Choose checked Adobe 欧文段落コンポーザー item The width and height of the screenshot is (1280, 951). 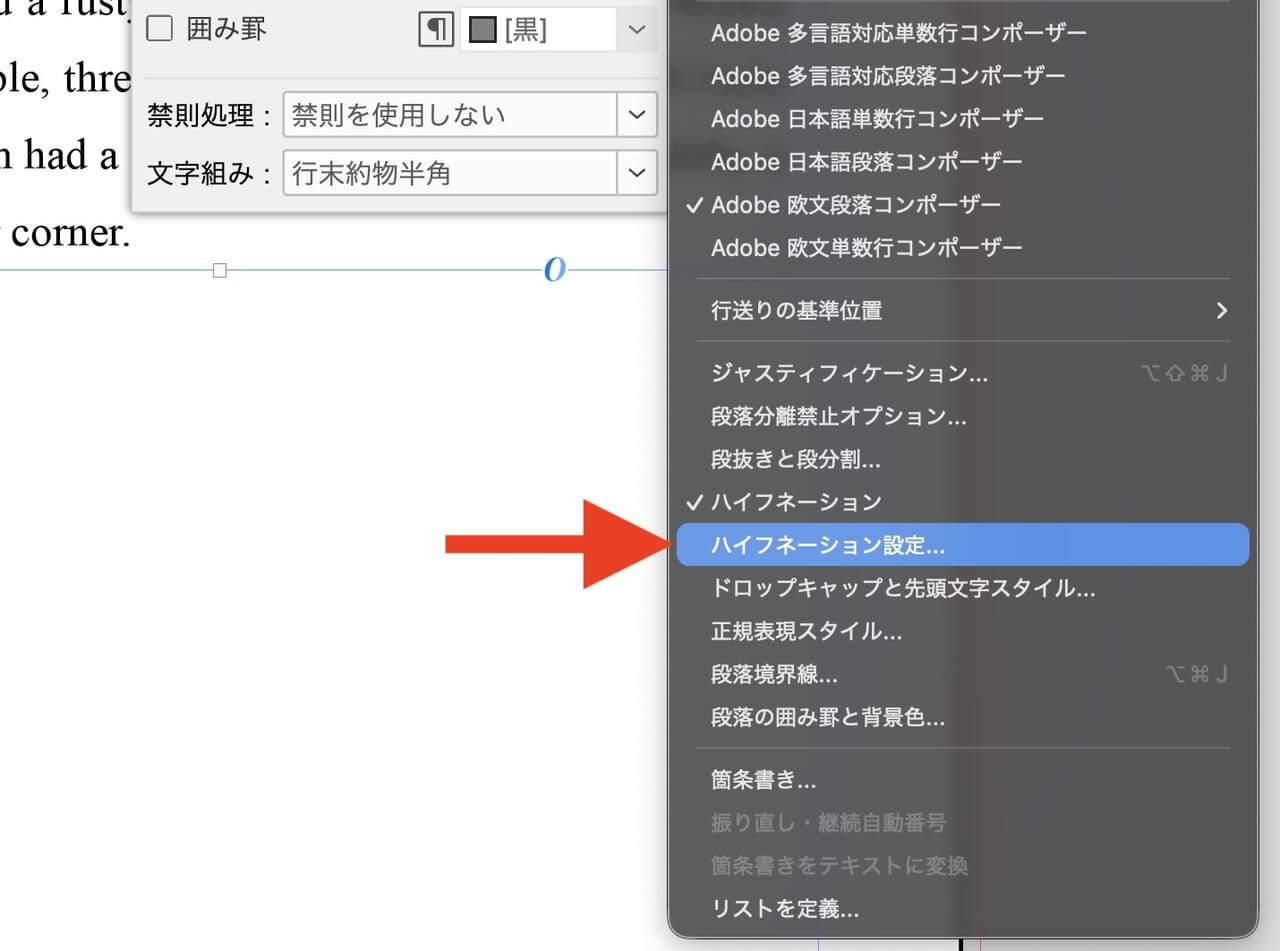[x=963, y=204]
